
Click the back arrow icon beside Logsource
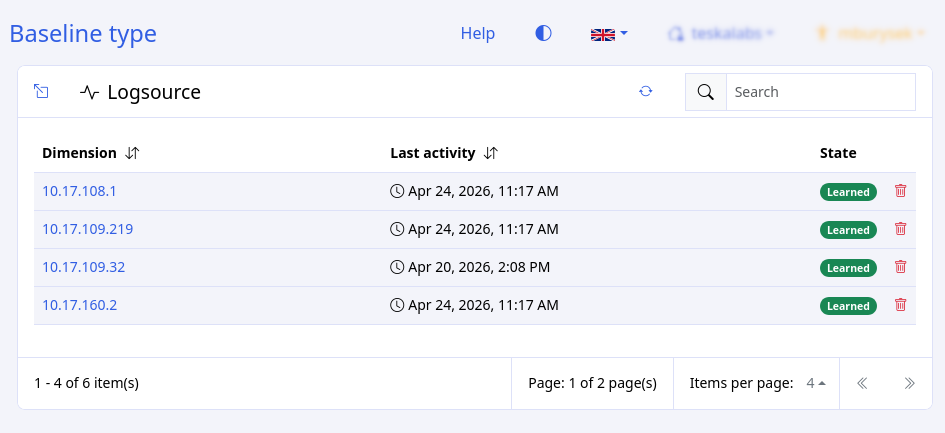coord(41,92)
